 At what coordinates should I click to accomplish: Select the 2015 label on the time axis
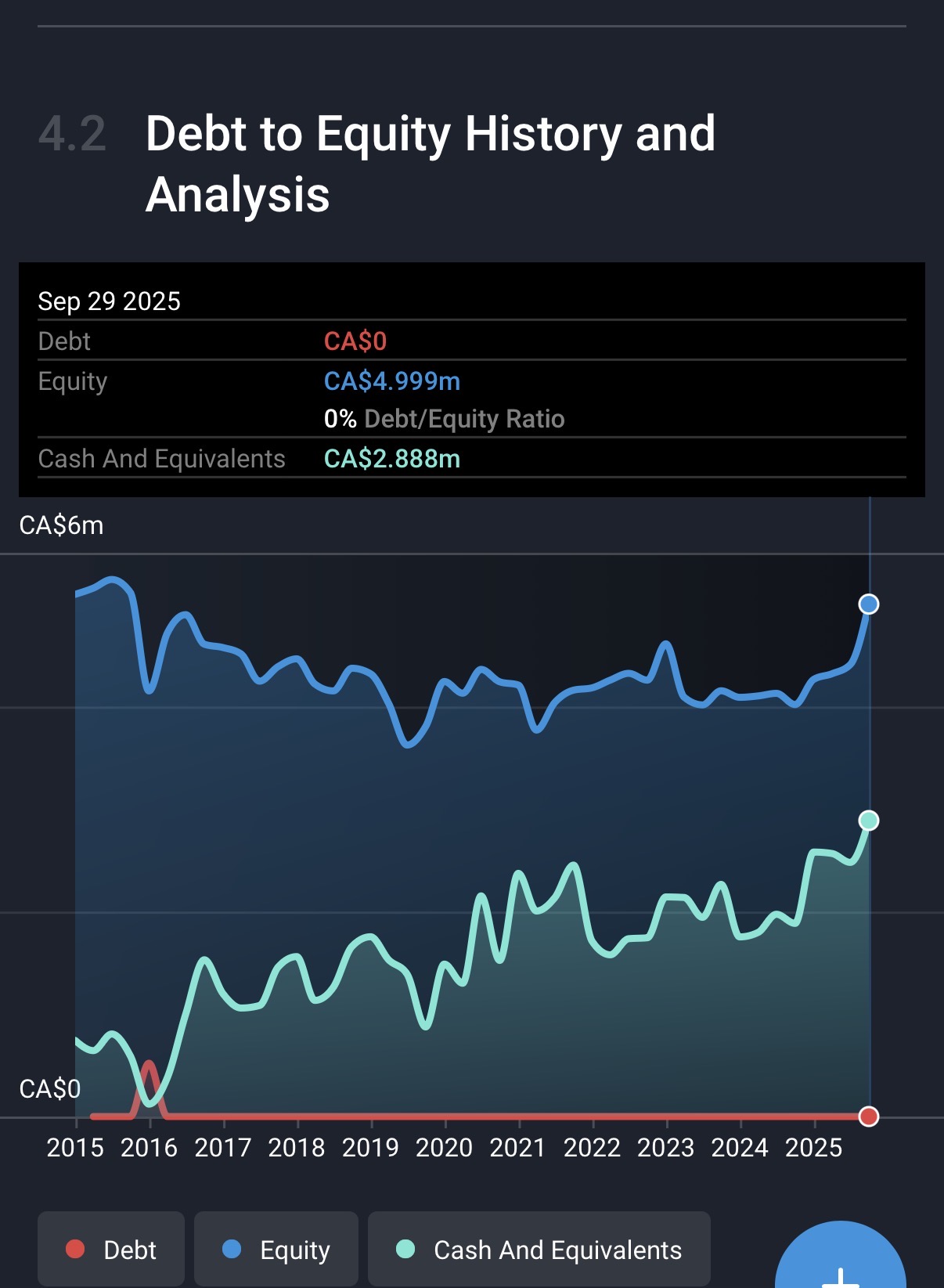pos(75,1148)
